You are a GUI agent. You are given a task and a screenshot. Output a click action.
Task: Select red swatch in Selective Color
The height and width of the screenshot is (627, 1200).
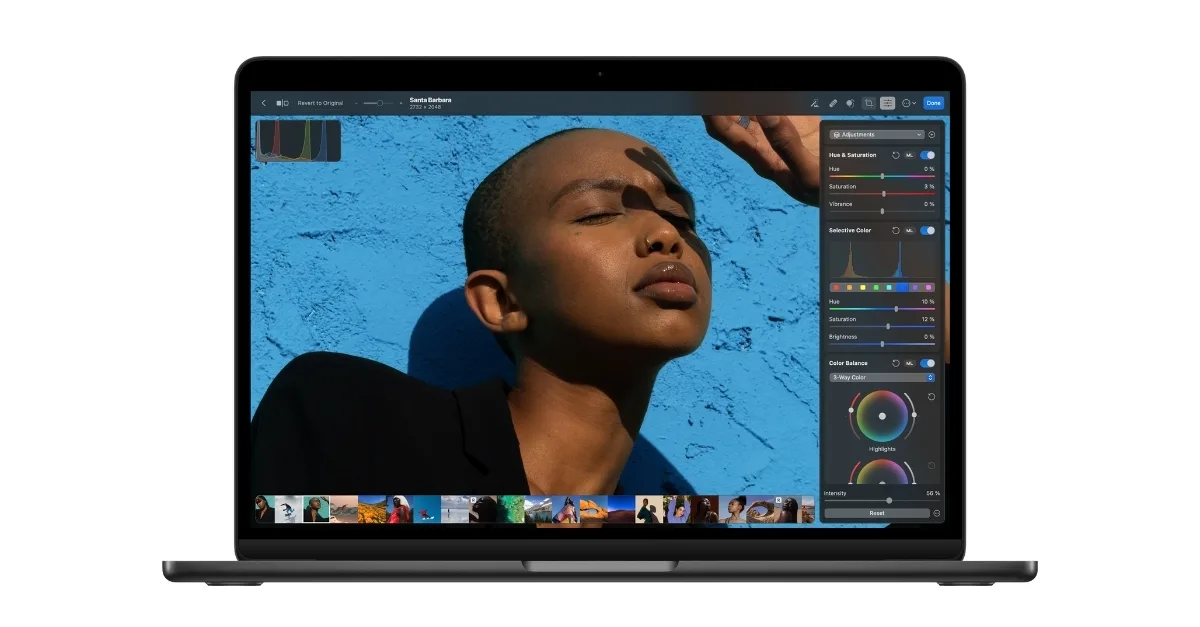836,287
